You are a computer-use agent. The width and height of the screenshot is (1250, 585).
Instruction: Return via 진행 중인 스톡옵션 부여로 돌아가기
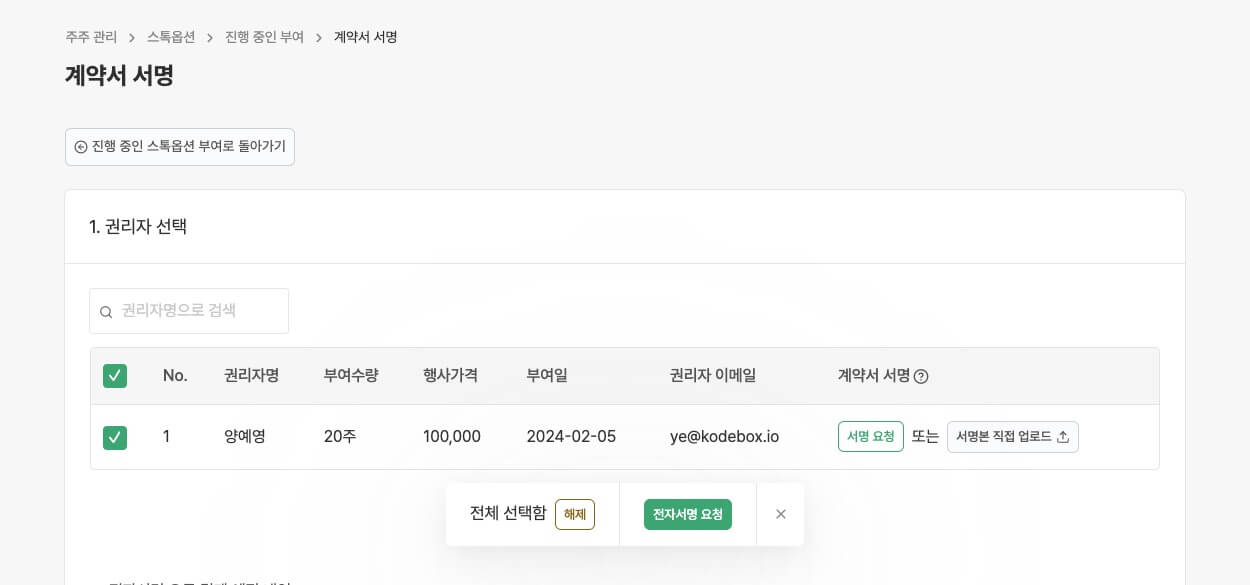click(180, 147)
